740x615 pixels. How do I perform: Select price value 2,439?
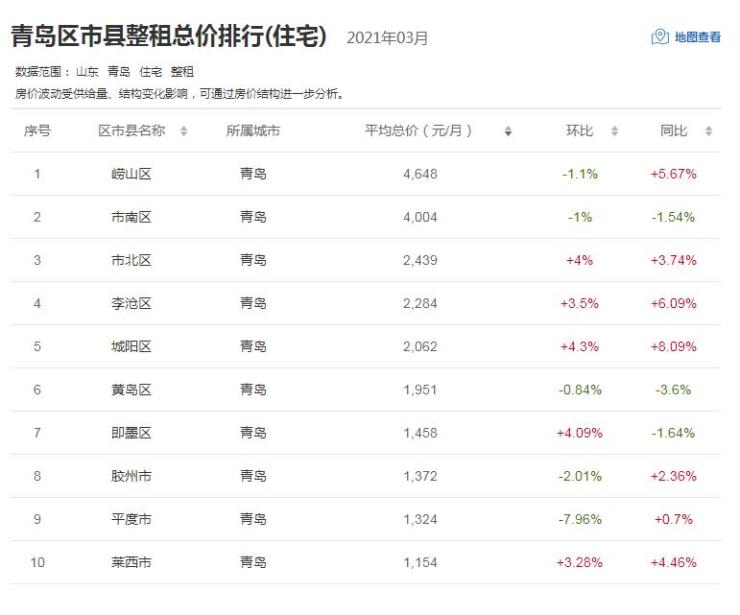(420, 260)
